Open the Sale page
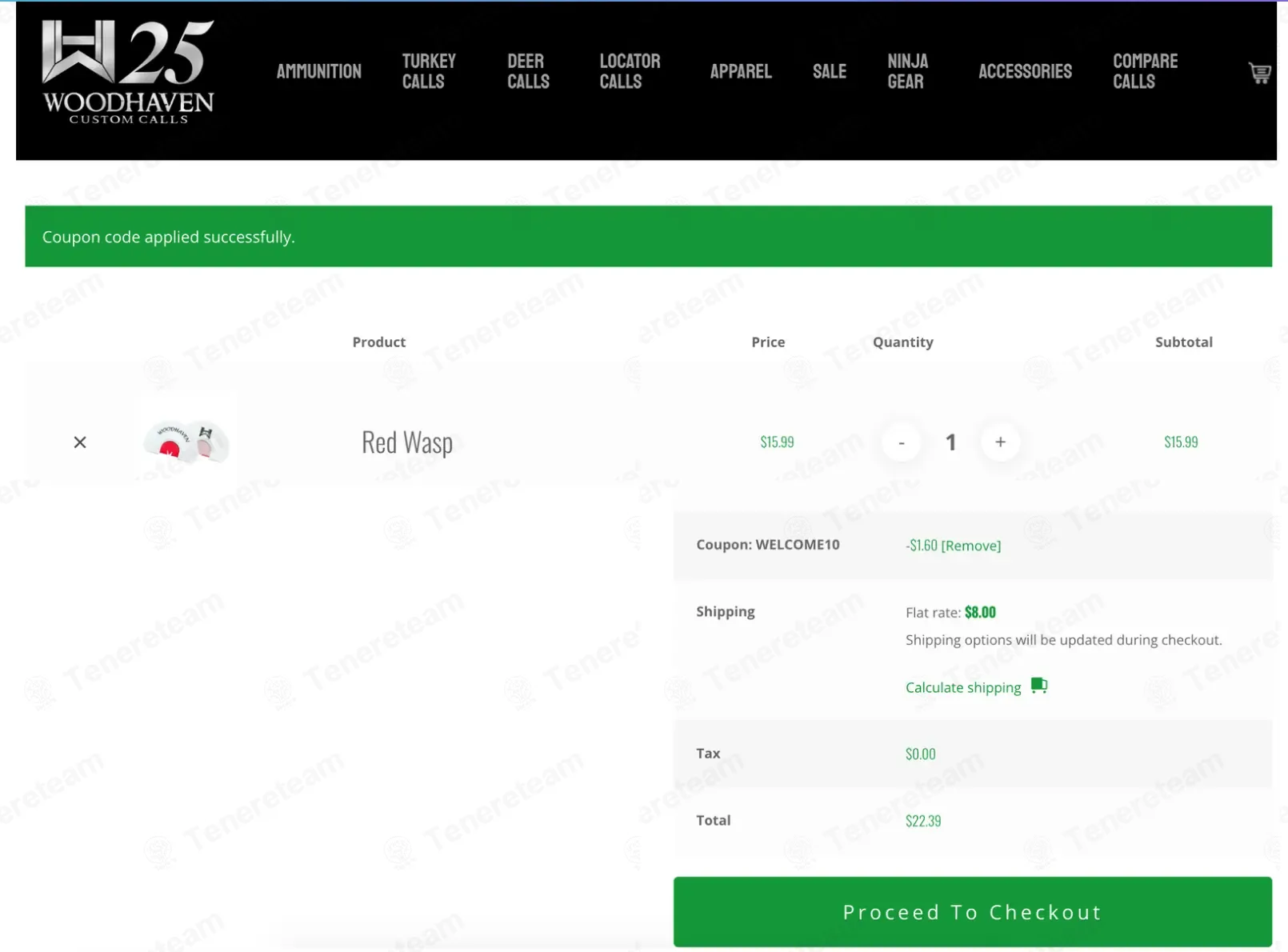The image size is (1288, 952). 830,71
